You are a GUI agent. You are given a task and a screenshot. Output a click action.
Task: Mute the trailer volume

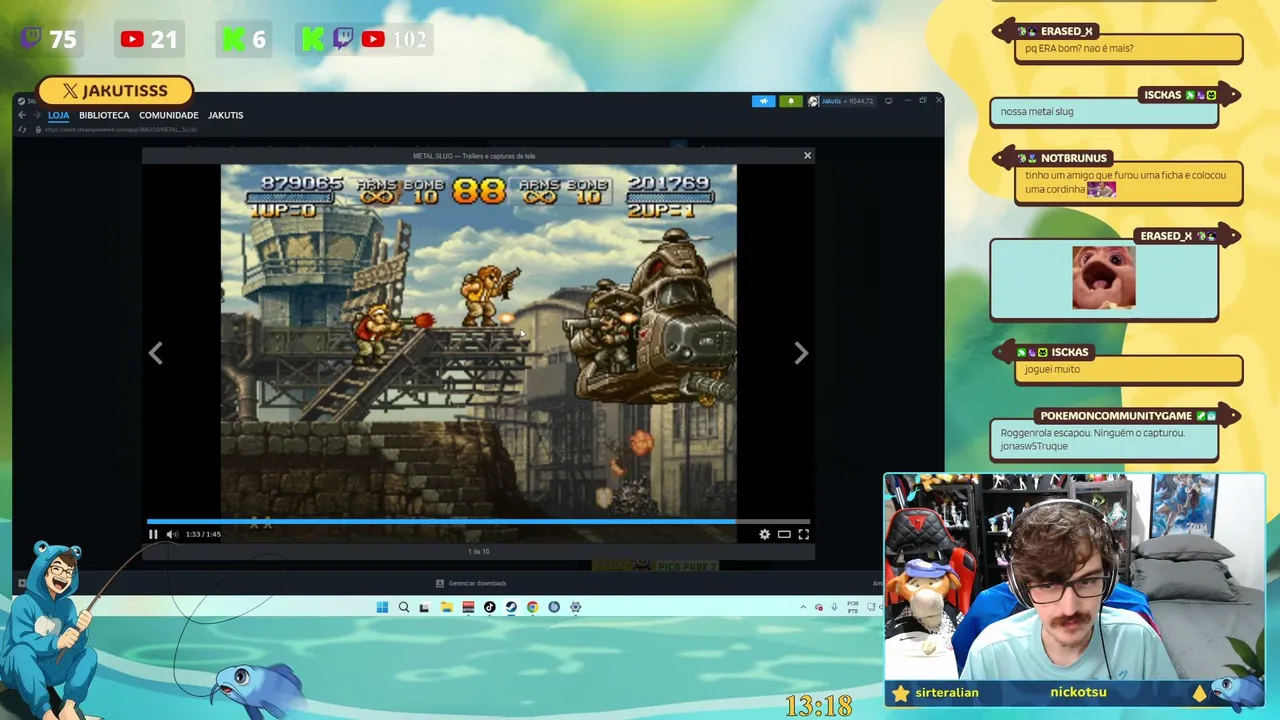172,534
